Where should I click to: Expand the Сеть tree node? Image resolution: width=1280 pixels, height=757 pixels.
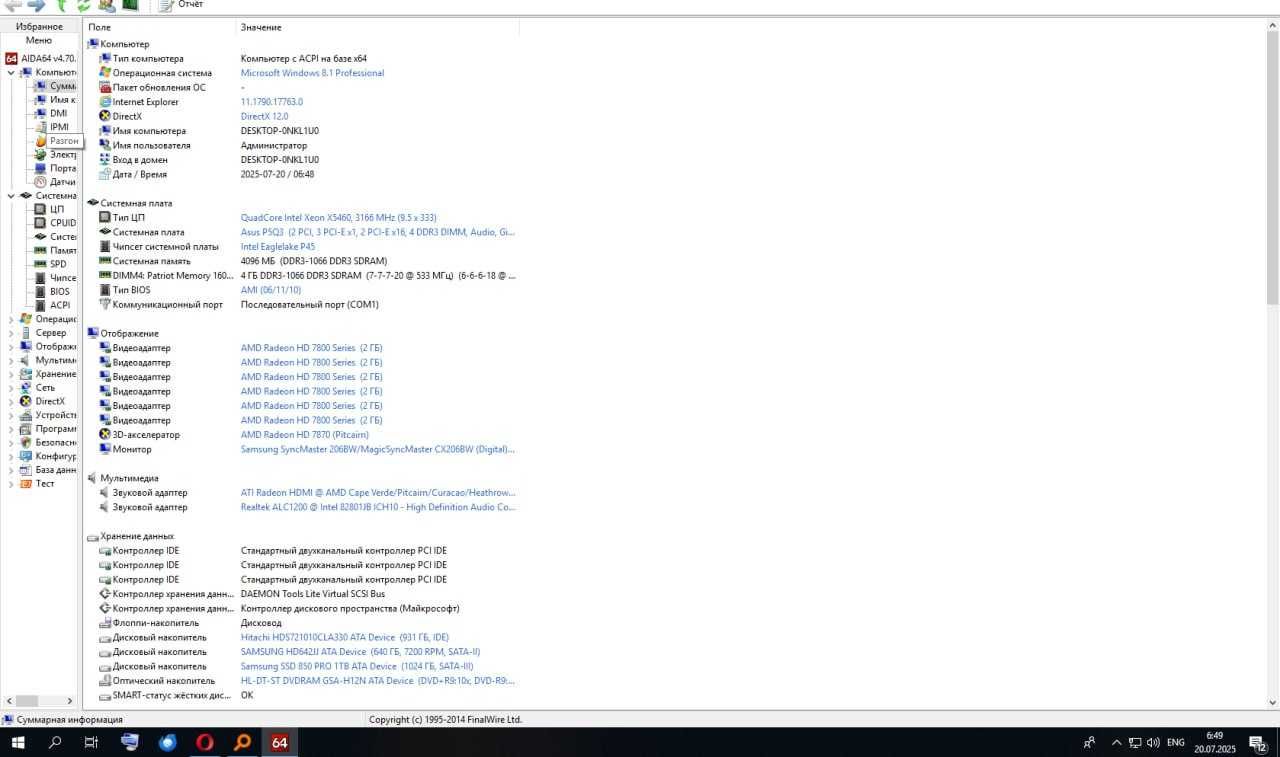(x=11, y=388)
